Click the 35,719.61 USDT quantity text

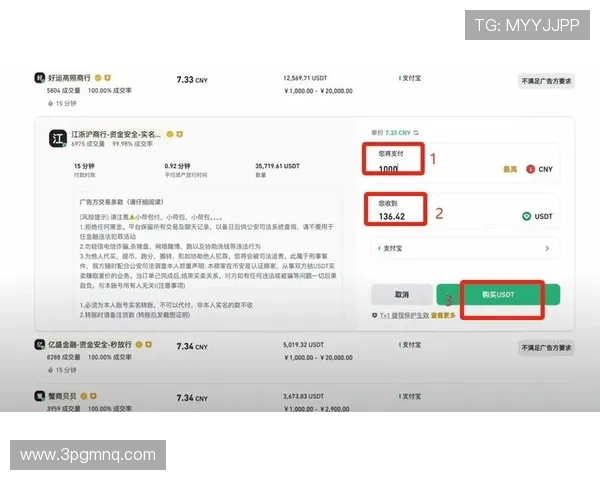(277, 166)
